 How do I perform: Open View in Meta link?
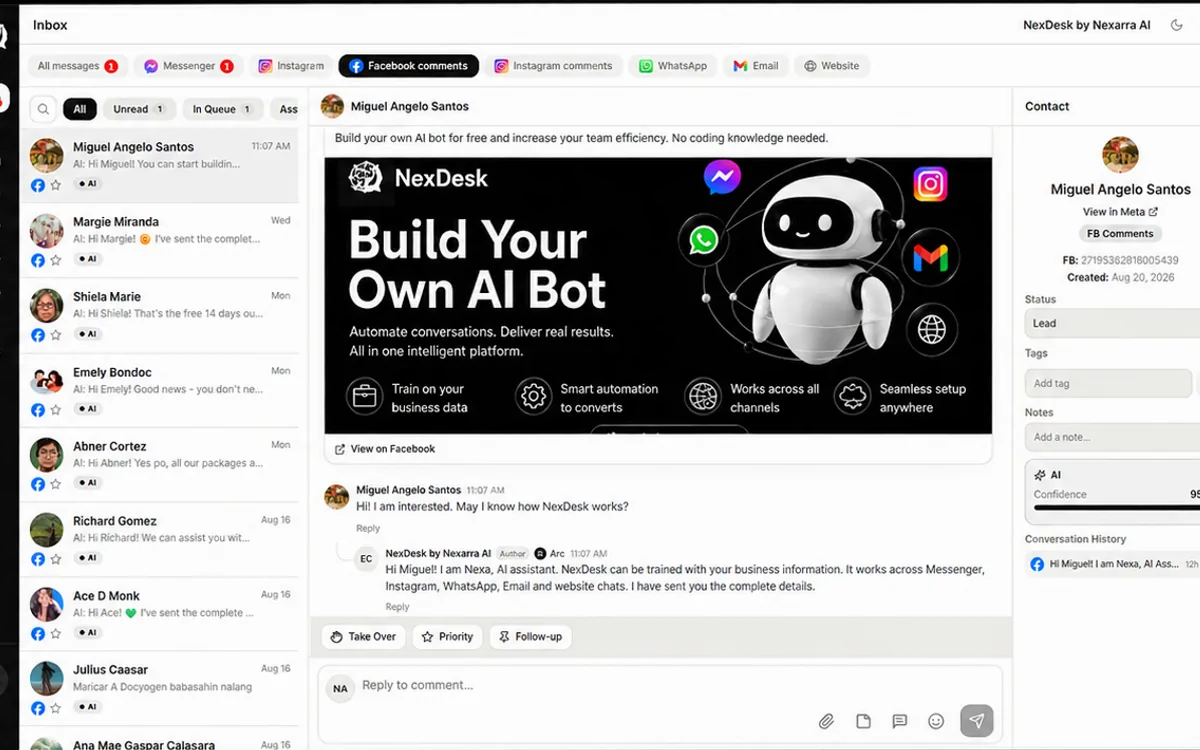(x=1120, y=212)
